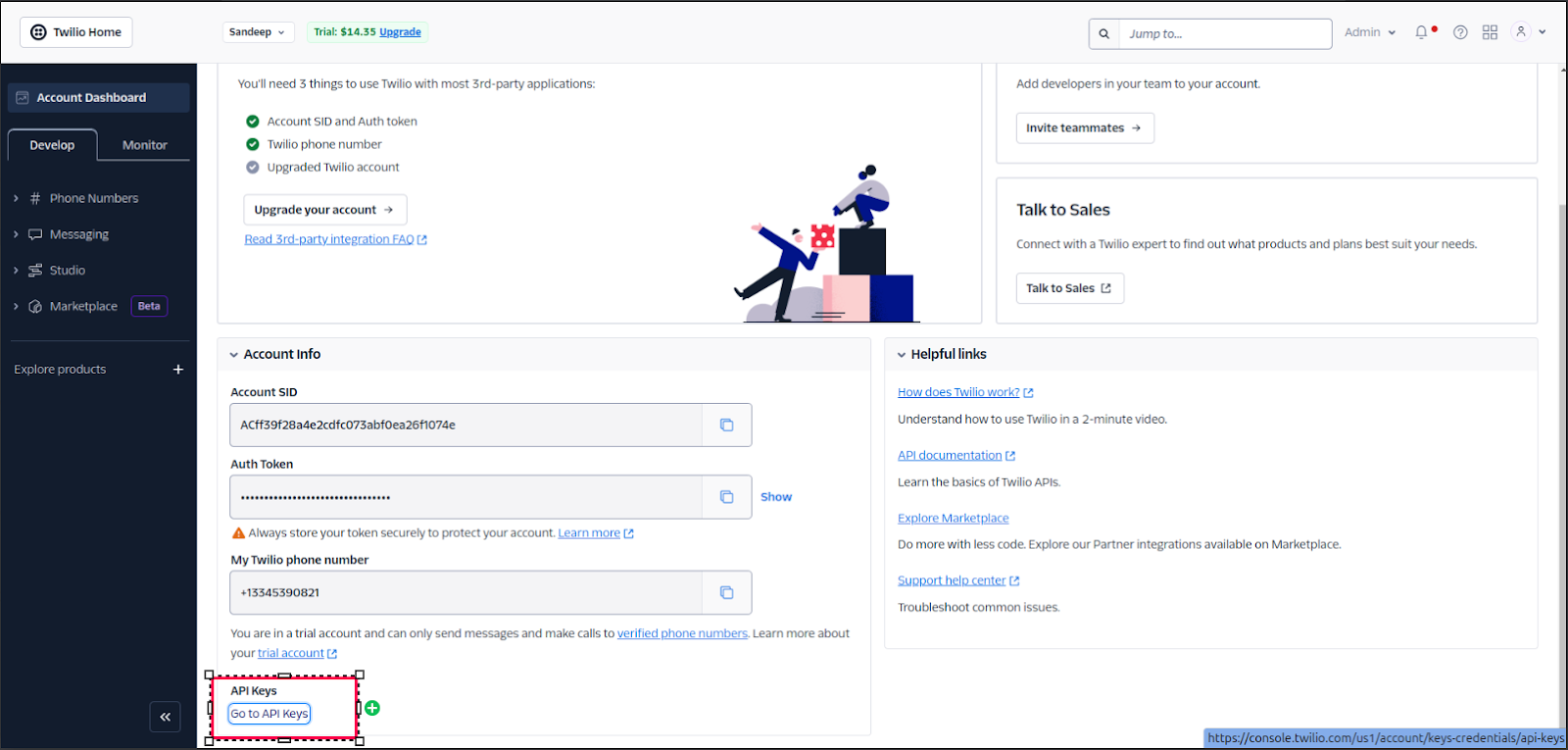Image resolution: width=1568 pixels, height=750 pixels.
Task: Open the Sandeep account dropdown
Action: coord(258,32)
